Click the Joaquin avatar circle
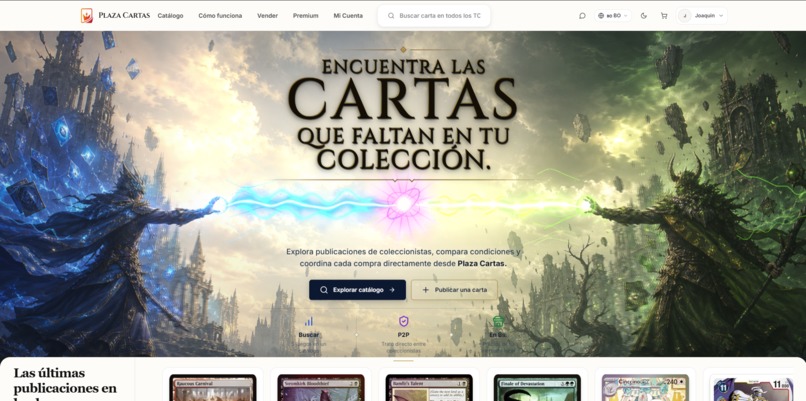This screenshot has height=401, width=806. [684, 16]
